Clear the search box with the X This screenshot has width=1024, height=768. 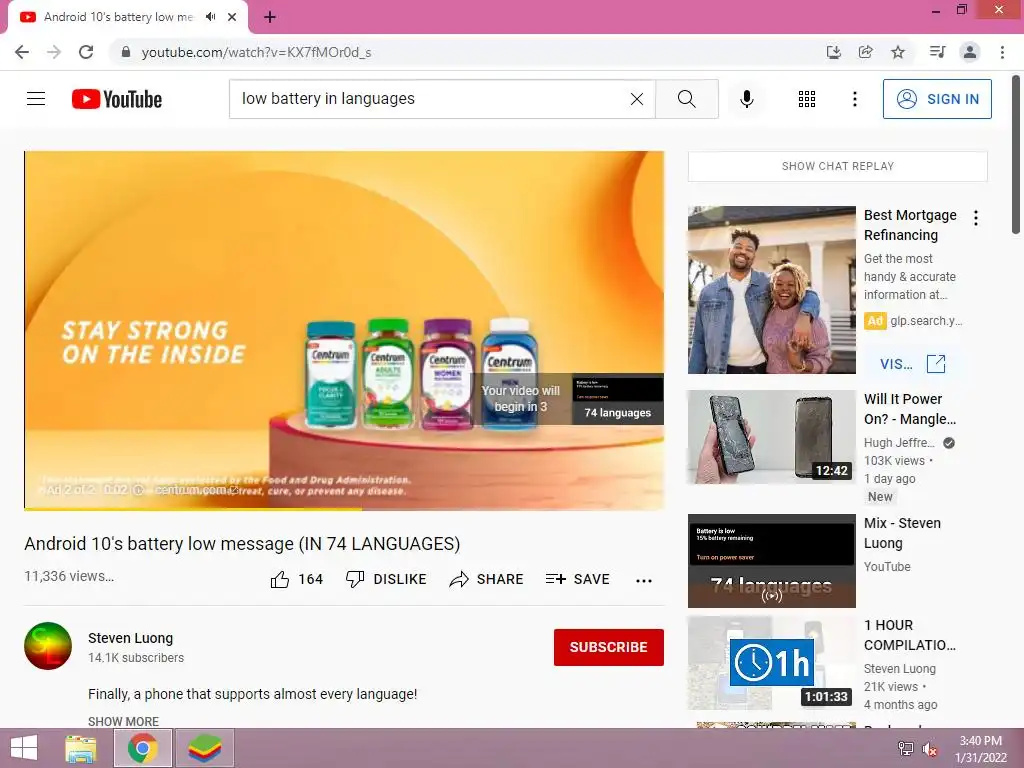[x=637, y=99]
